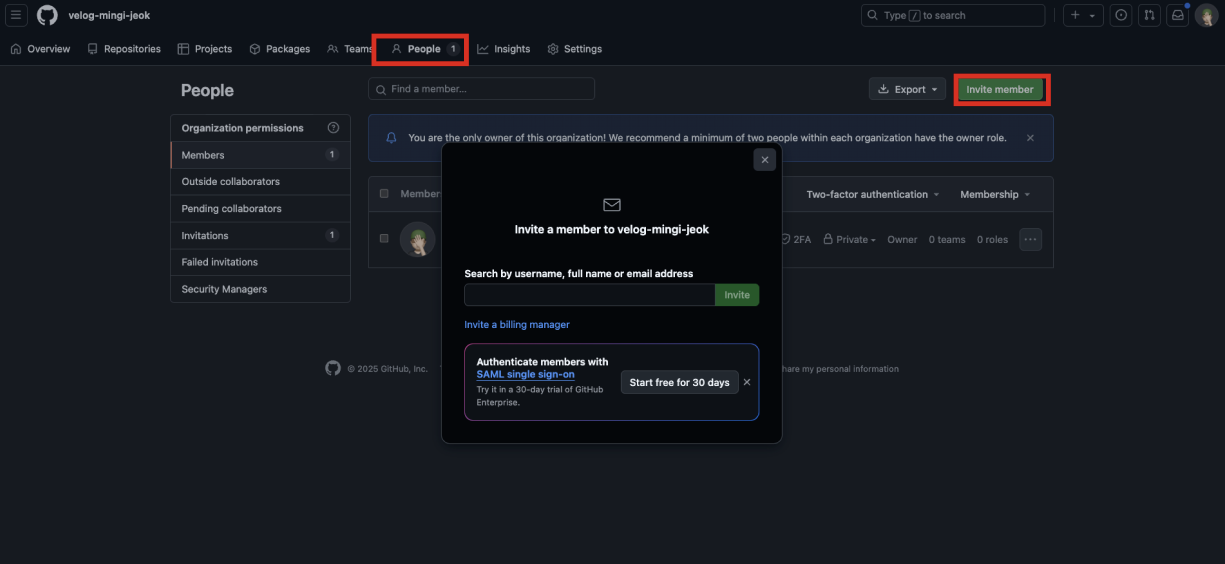
Task: Select the Teams tab
Action: coord(350,49)
